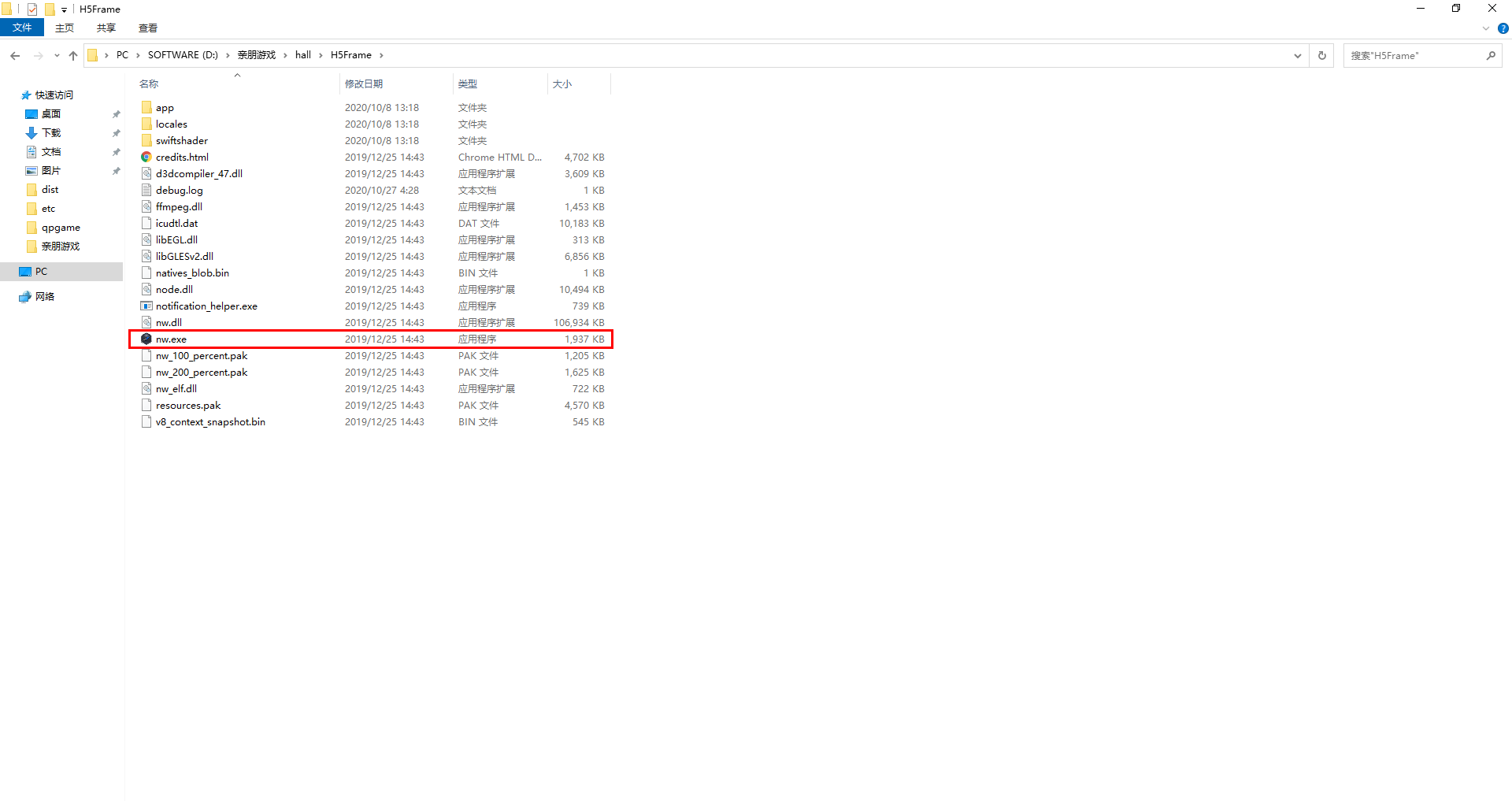This screenshot has width=1512, height=801.
Task: Select 网络 in the navigation pane
Action: [x=37, y=296]
